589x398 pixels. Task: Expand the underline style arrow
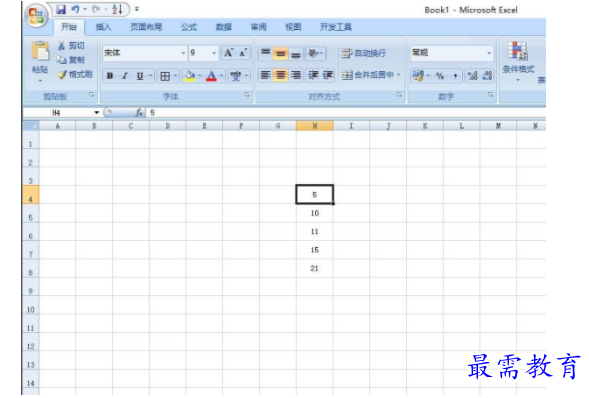[x=150, y=76]
